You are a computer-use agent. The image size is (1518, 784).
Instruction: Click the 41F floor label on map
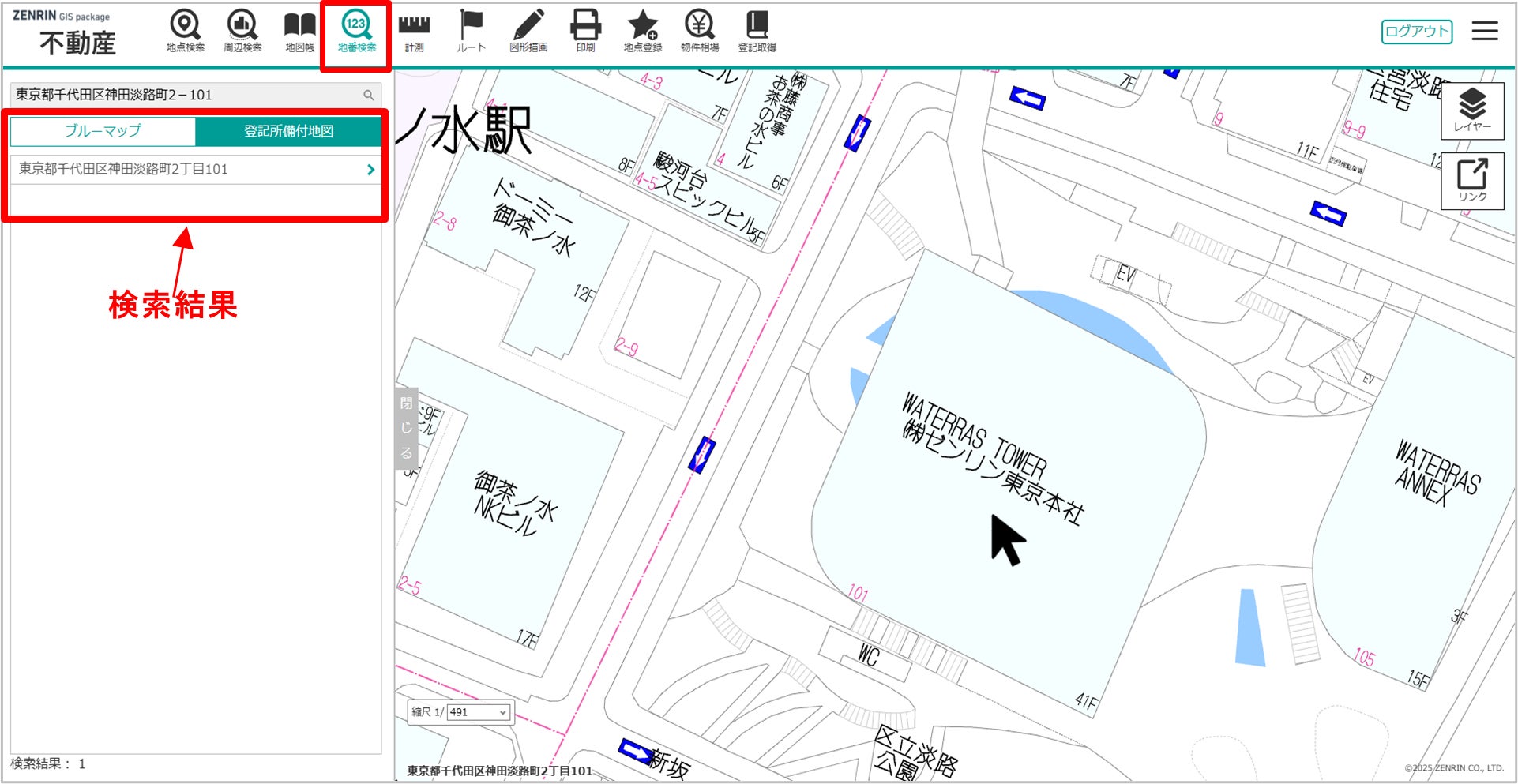(1086, 700)
